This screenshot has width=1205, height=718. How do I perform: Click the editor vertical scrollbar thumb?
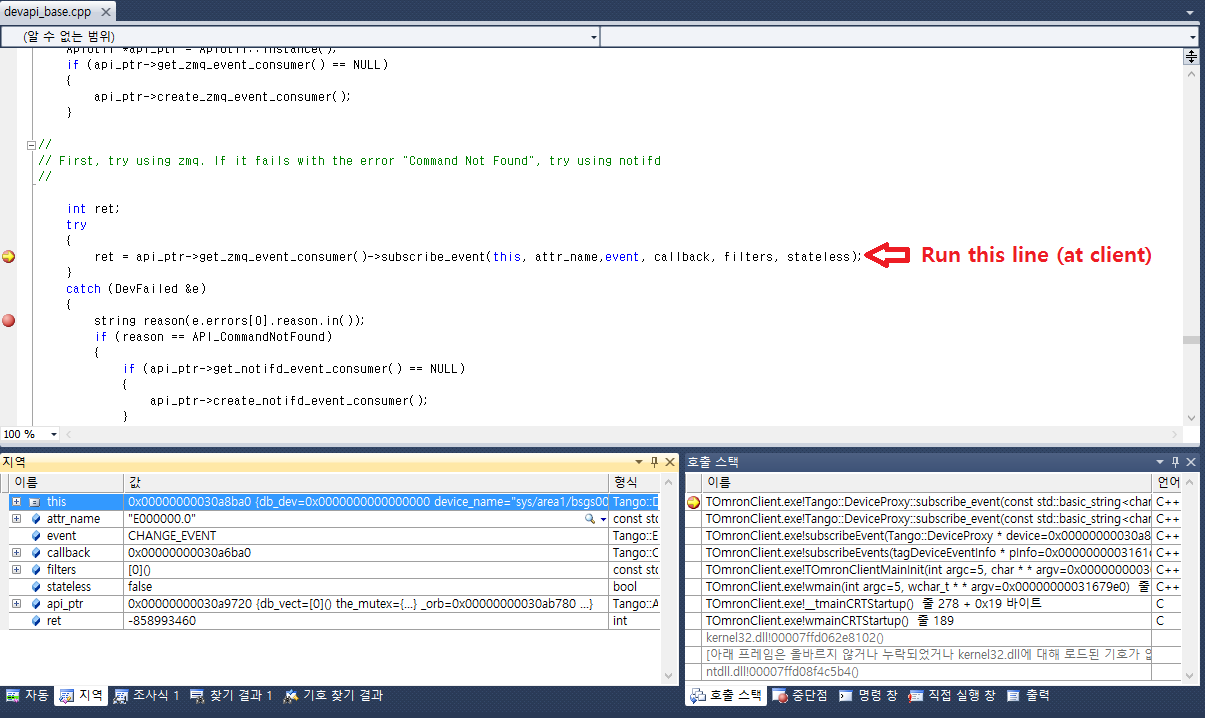click(1191, 340)
